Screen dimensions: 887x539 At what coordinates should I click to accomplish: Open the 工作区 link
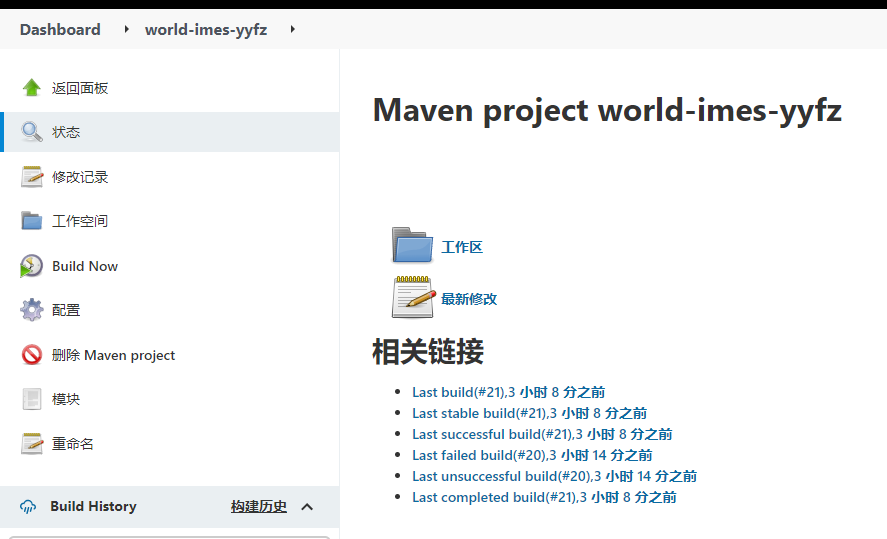point(462,247)
